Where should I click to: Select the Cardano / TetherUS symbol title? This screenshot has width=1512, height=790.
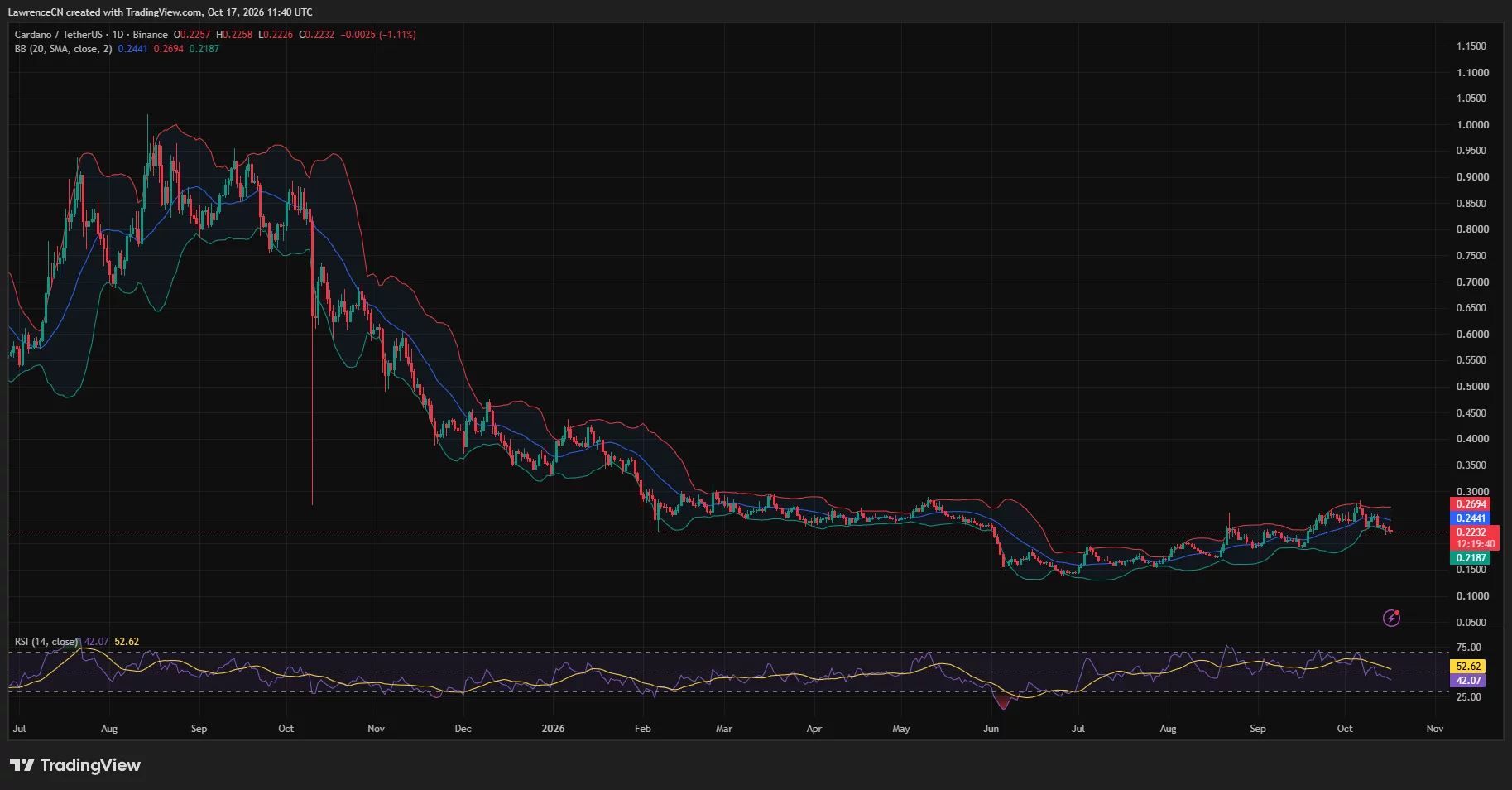(x=58, y=35)
